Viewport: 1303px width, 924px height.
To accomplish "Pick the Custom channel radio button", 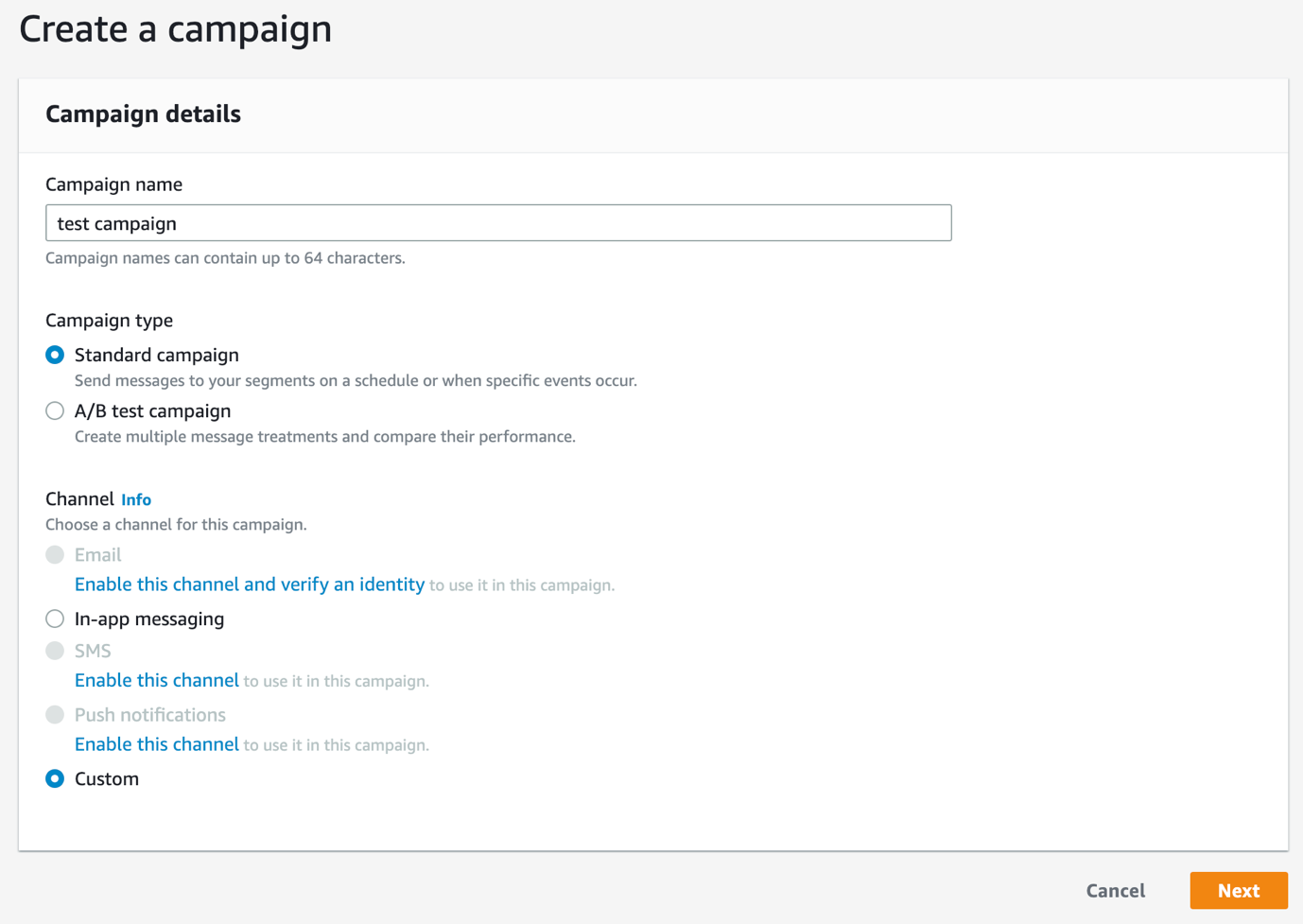I will (x=55, y=779).
